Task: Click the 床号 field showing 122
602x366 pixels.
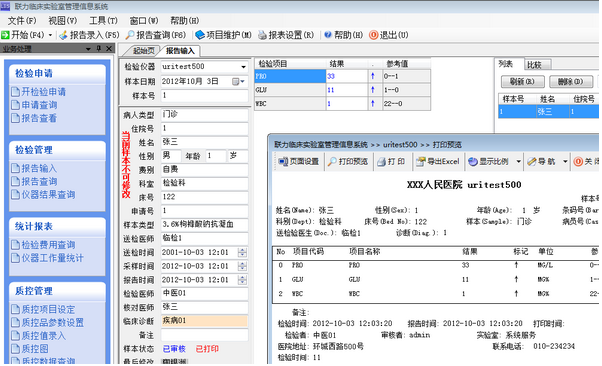Action: [204, 197]
